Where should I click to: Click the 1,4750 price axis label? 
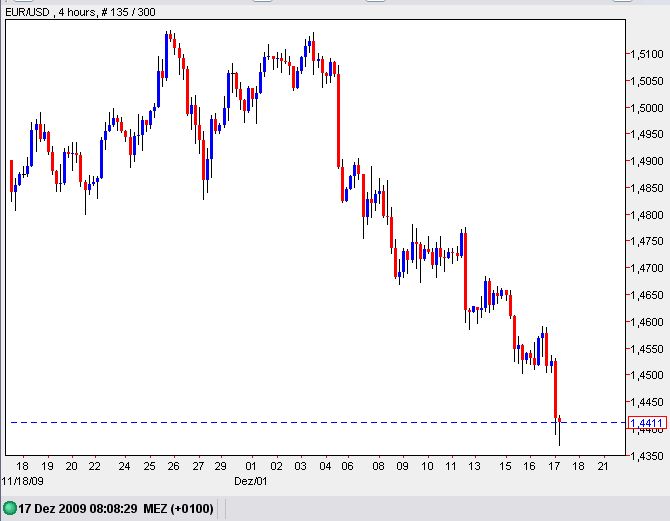click(647, 241)
